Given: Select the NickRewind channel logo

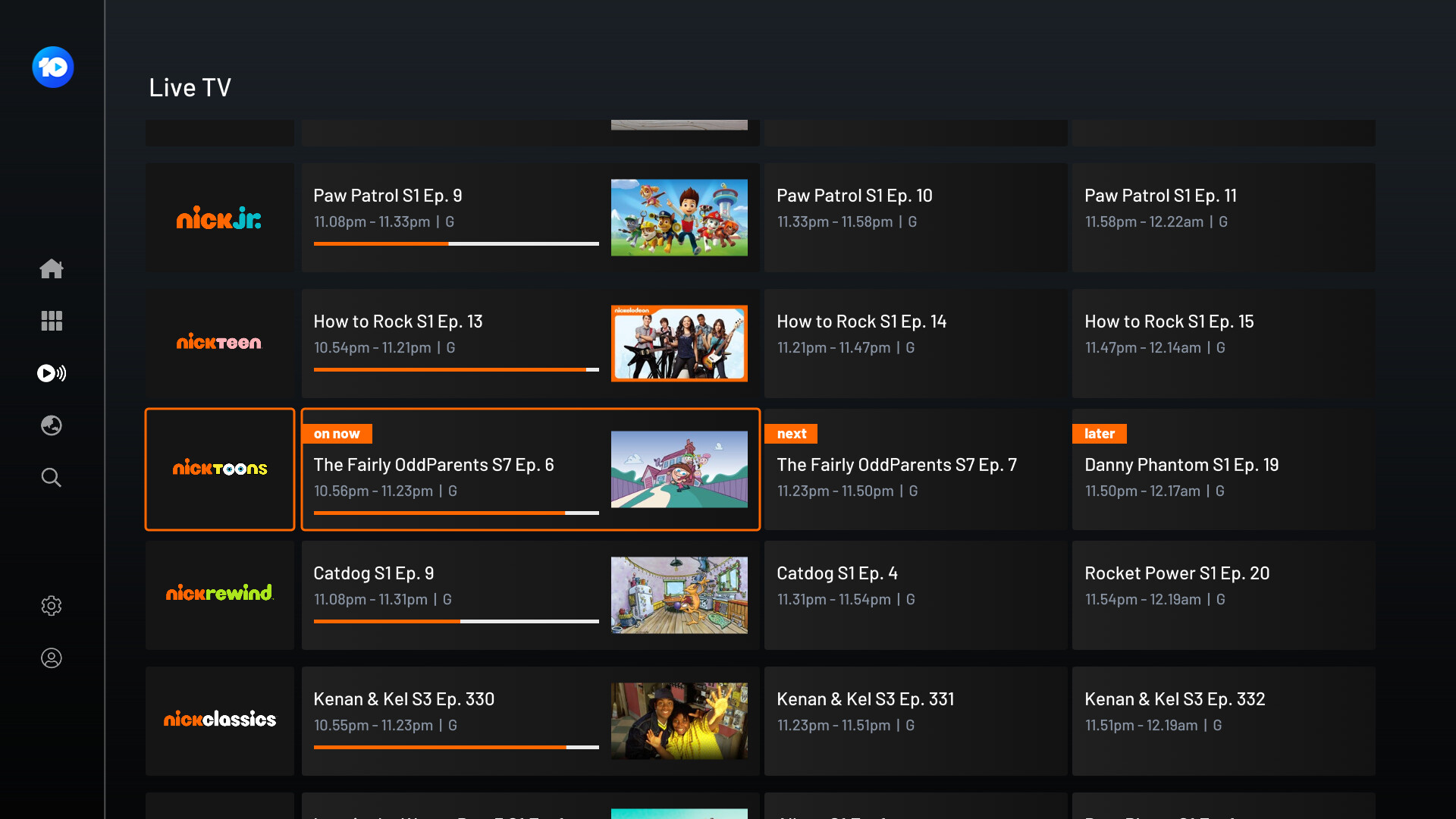Looking at the screenshot, I should 219,594.
